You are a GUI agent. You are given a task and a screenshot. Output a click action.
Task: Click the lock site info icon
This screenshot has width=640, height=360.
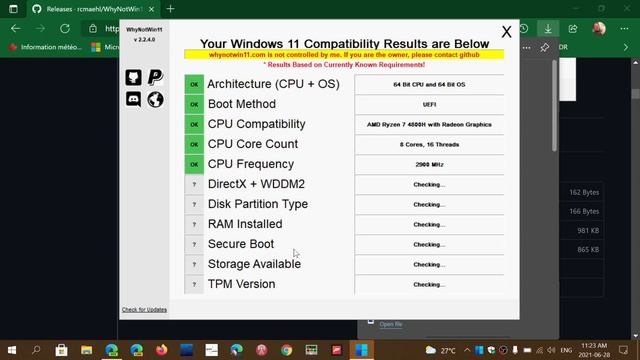pos(93,29)
